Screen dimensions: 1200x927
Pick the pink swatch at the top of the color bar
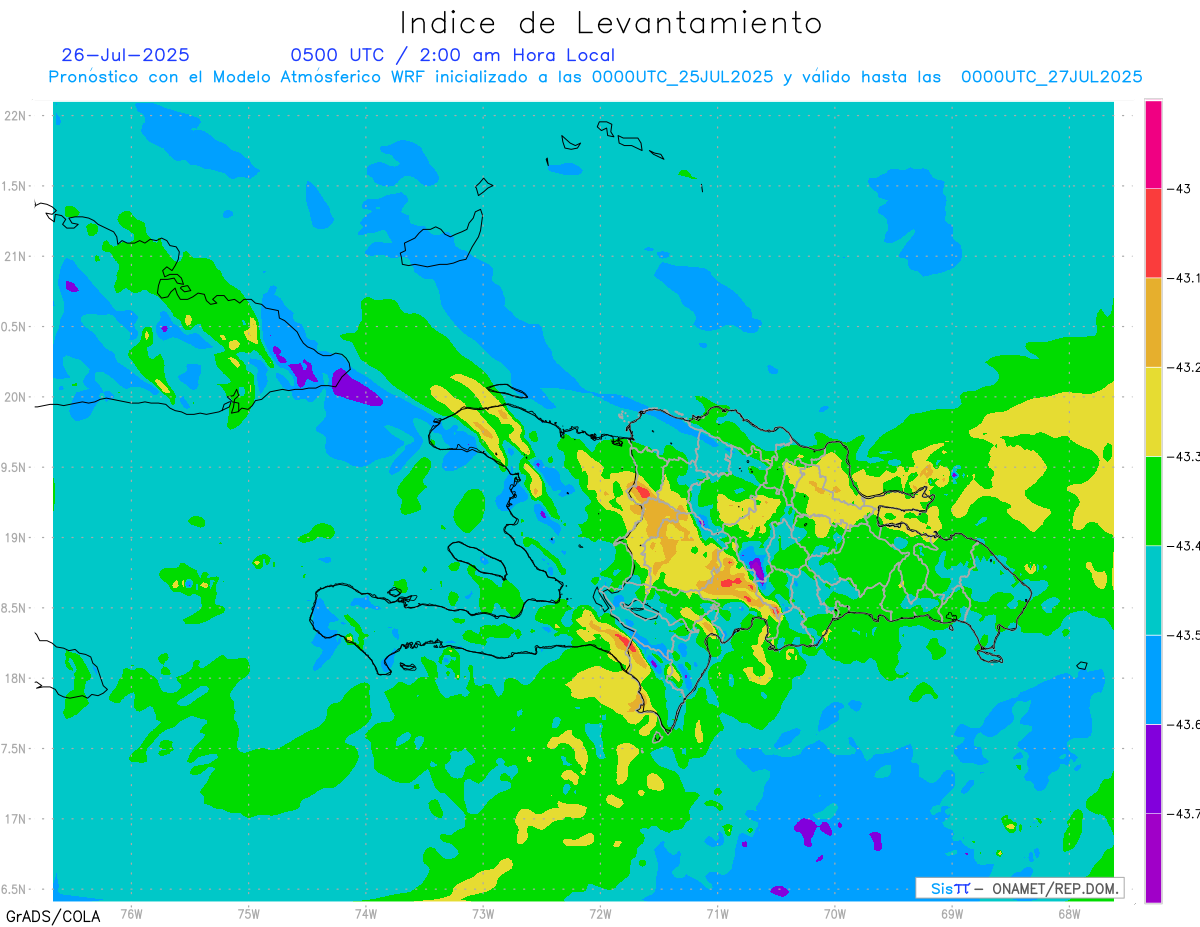pyautogui.click(x=1153, y=144)
